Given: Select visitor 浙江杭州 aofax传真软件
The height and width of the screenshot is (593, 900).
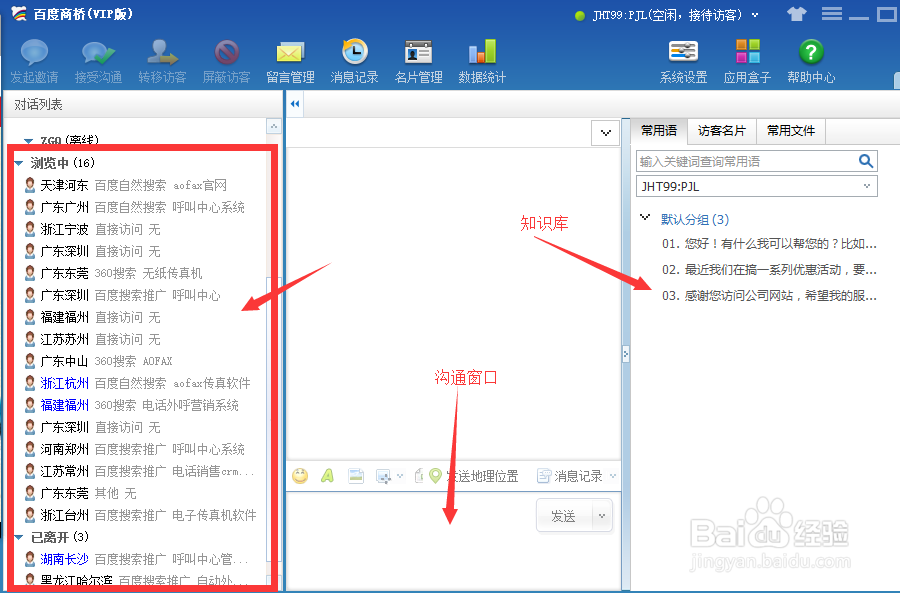Looking at the screenshot, I should click(x=138, y=383).
